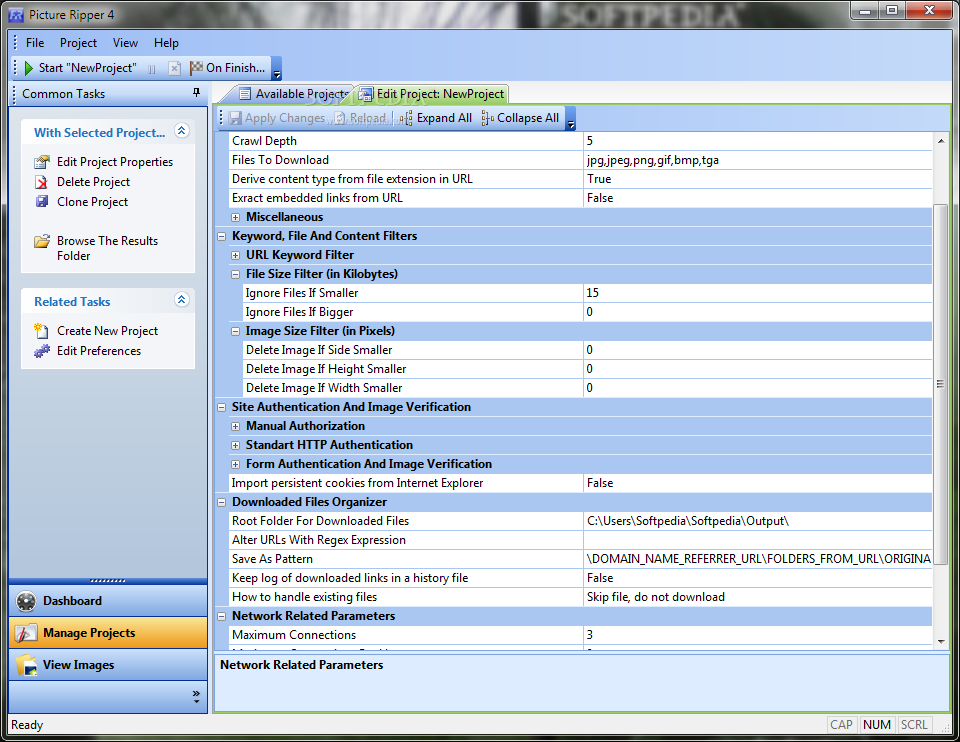Click the Collapse All tree icon
The image size is (960, 742).
tap(487, 118)
